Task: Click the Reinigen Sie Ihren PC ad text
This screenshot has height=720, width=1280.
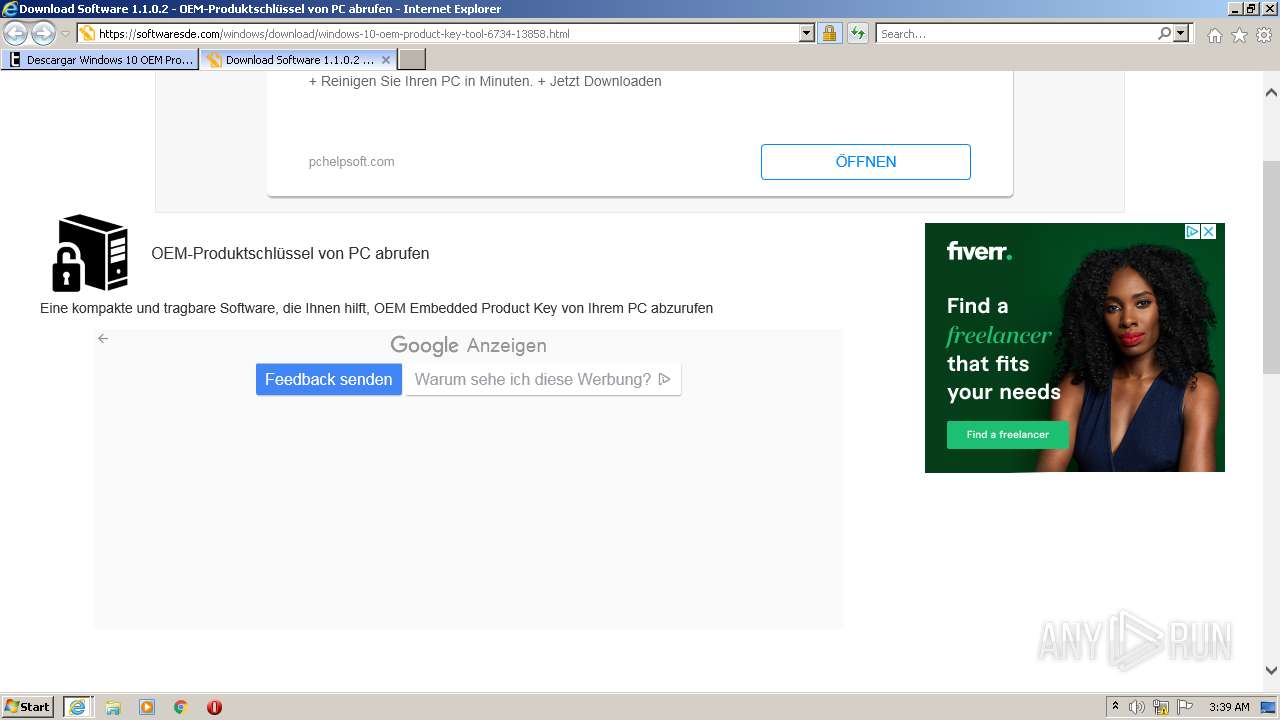Action: coord(485,81)
